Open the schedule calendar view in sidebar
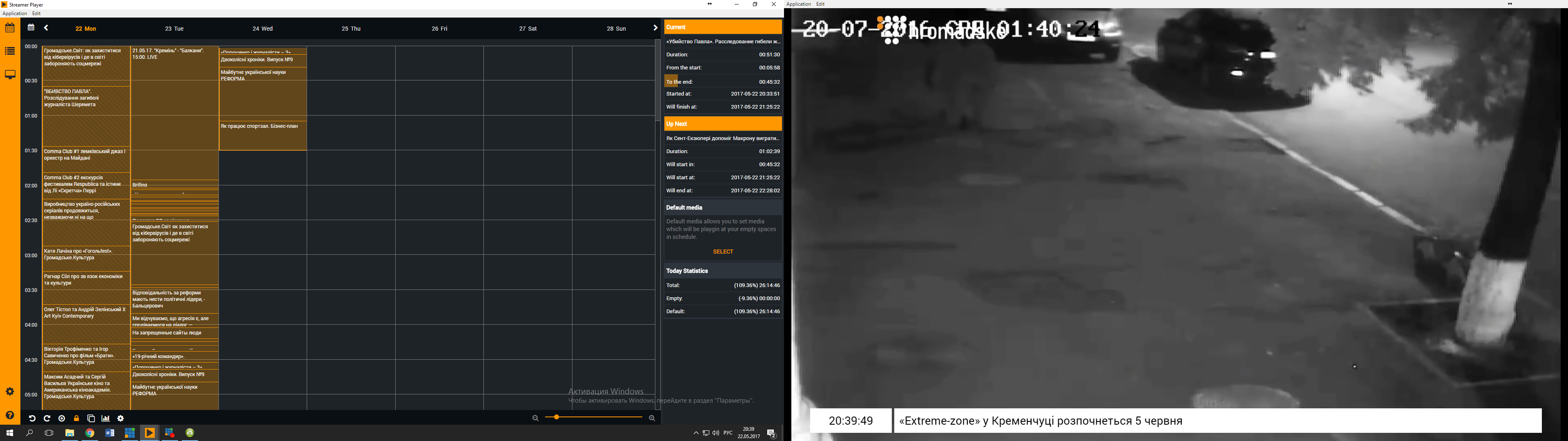This screenshot has height=441, width=1568. tap(10, 27)
